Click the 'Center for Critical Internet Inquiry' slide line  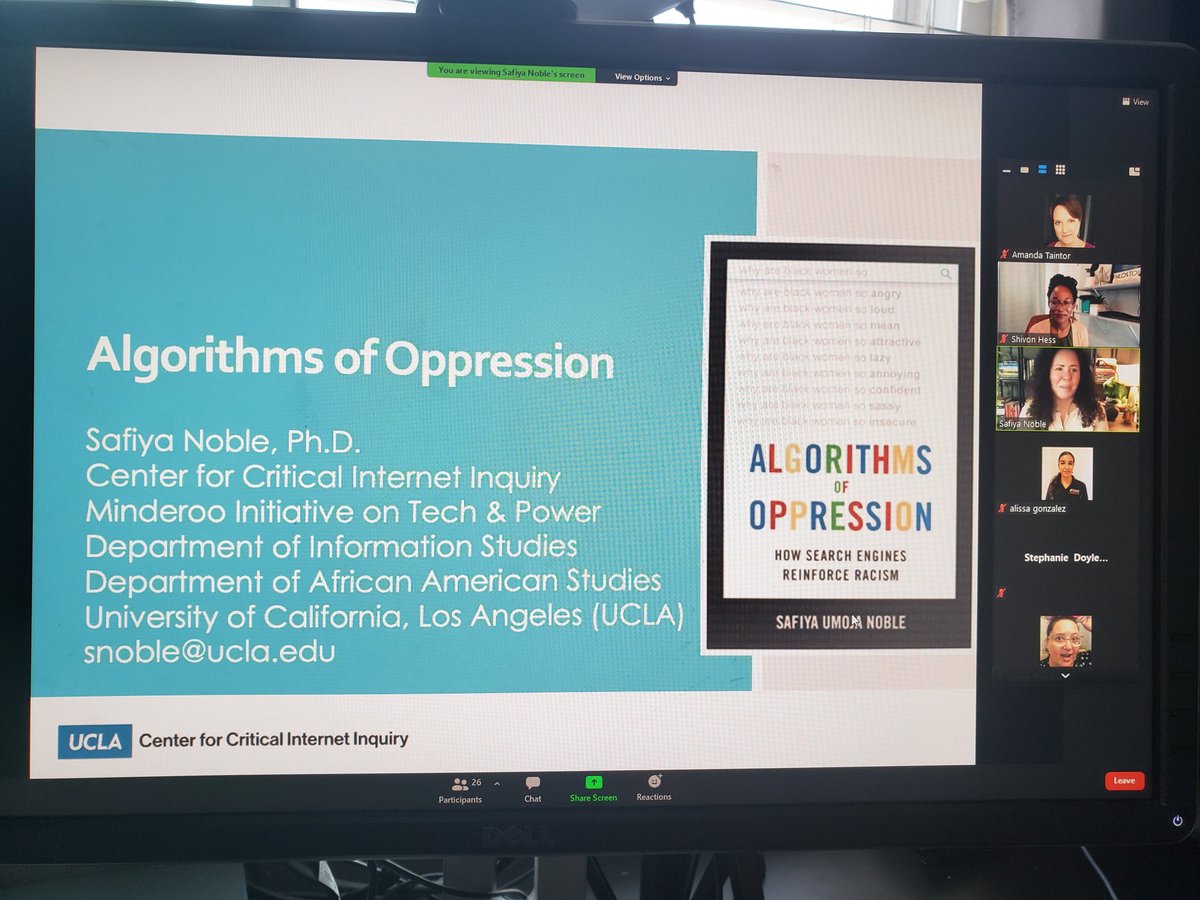[x=323, y=477]
